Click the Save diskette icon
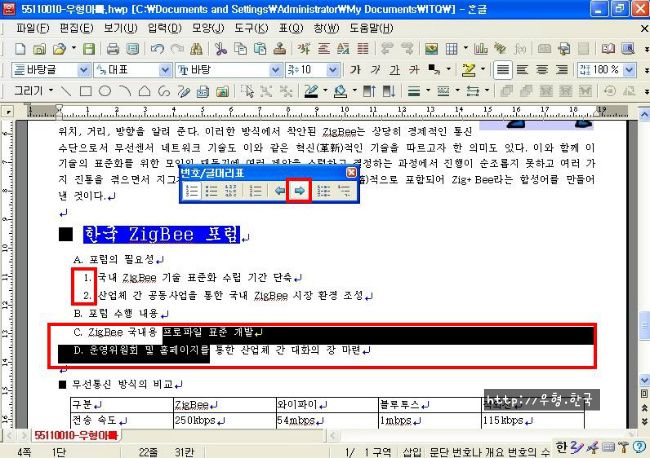Viewport: 650px width, 458px height. coord(89,49)
